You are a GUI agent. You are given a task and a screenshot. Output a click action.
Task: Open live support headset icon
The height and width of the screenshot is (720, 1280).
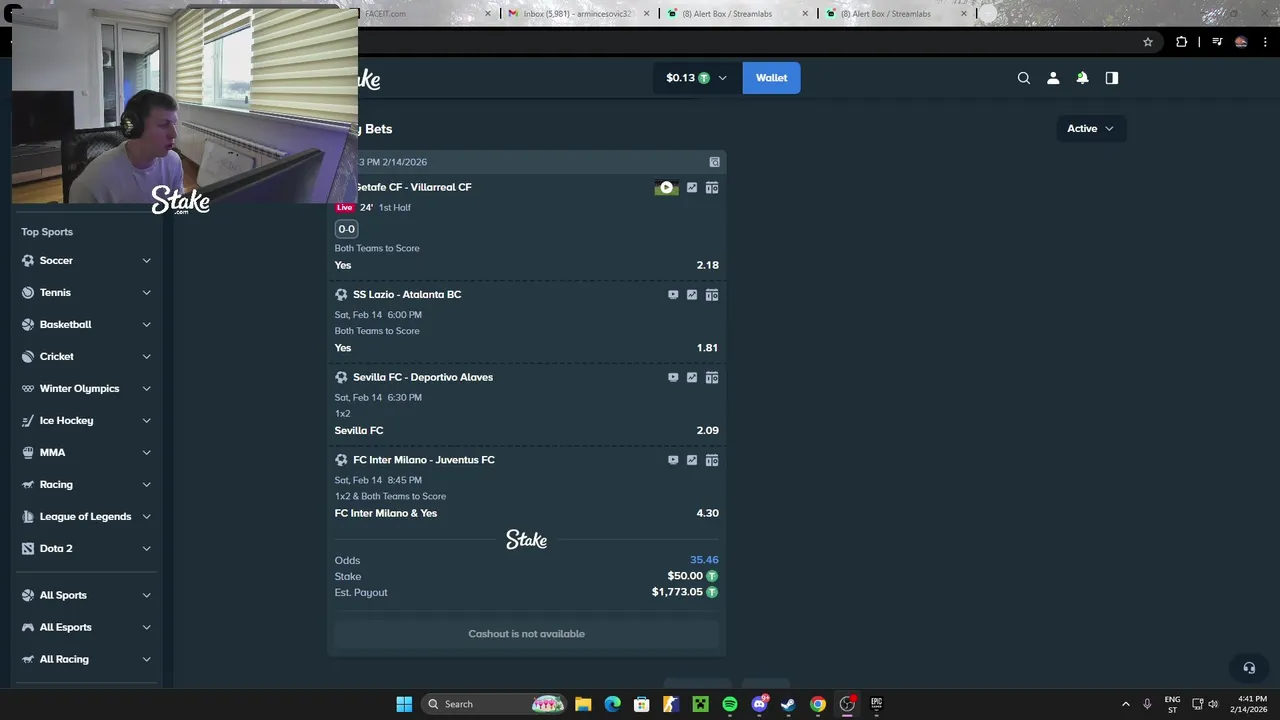[x=1249, y=668]
